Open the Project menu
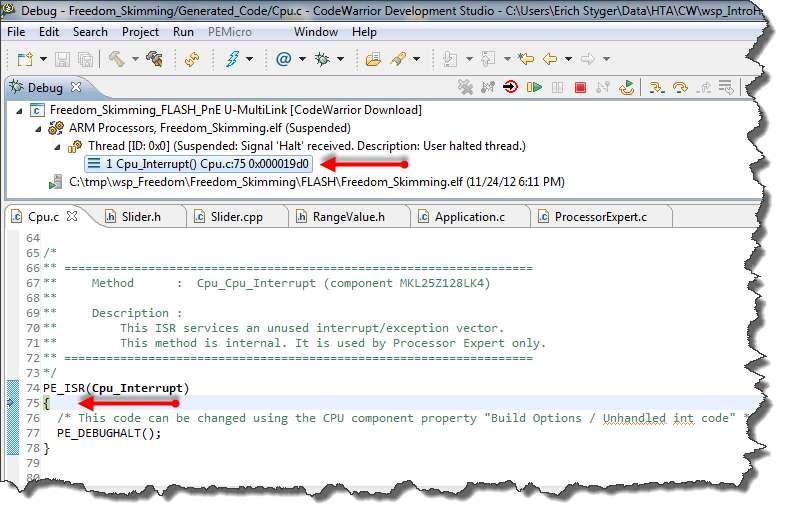This screenshot has height=522, width=790. (x=140, y=32)
